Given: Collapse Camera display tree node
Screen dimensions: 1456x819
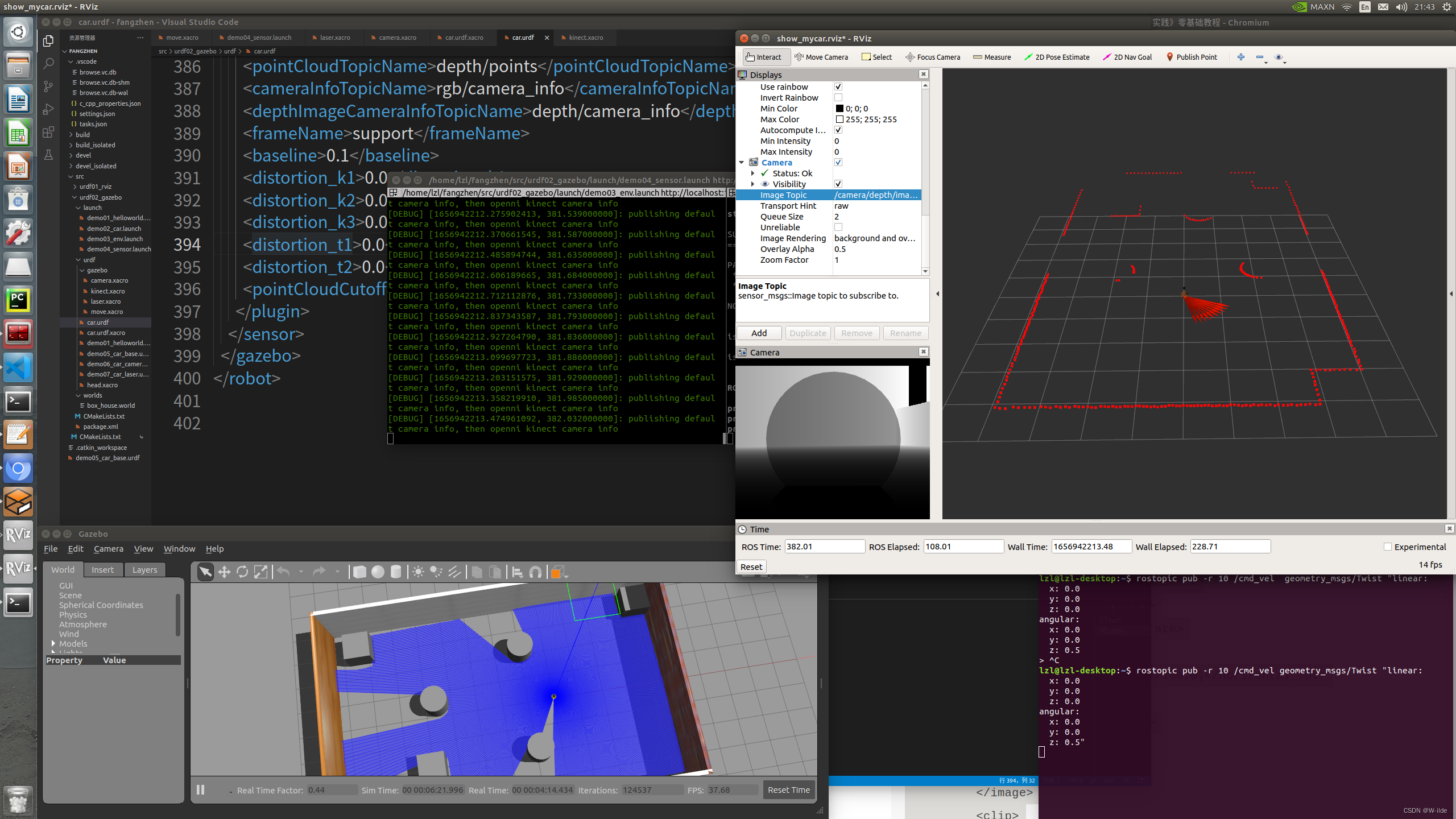Looking at the screenshot, I should [742, 162].
